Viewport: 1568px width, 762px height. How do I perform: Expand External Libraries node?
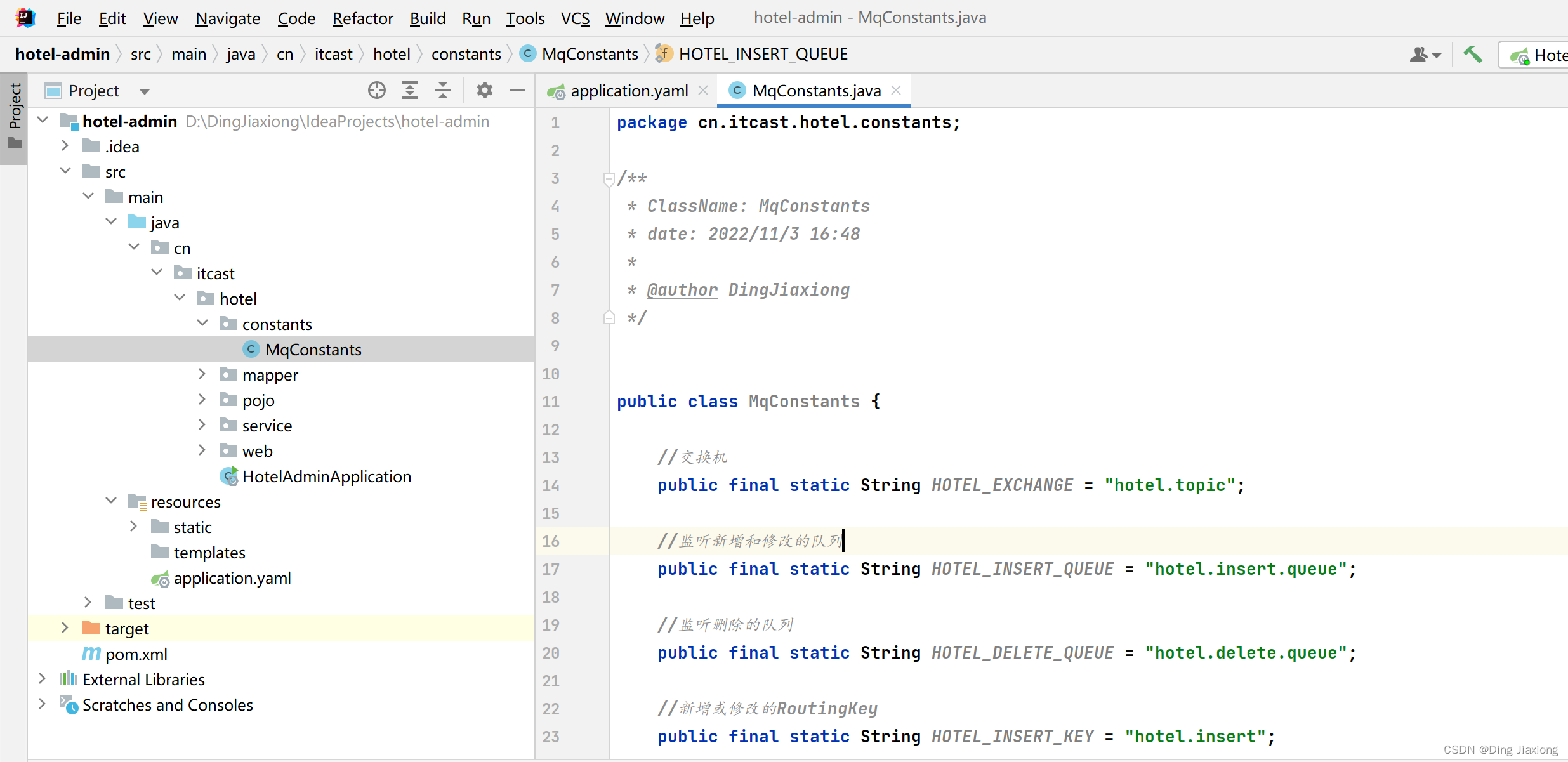42,679
